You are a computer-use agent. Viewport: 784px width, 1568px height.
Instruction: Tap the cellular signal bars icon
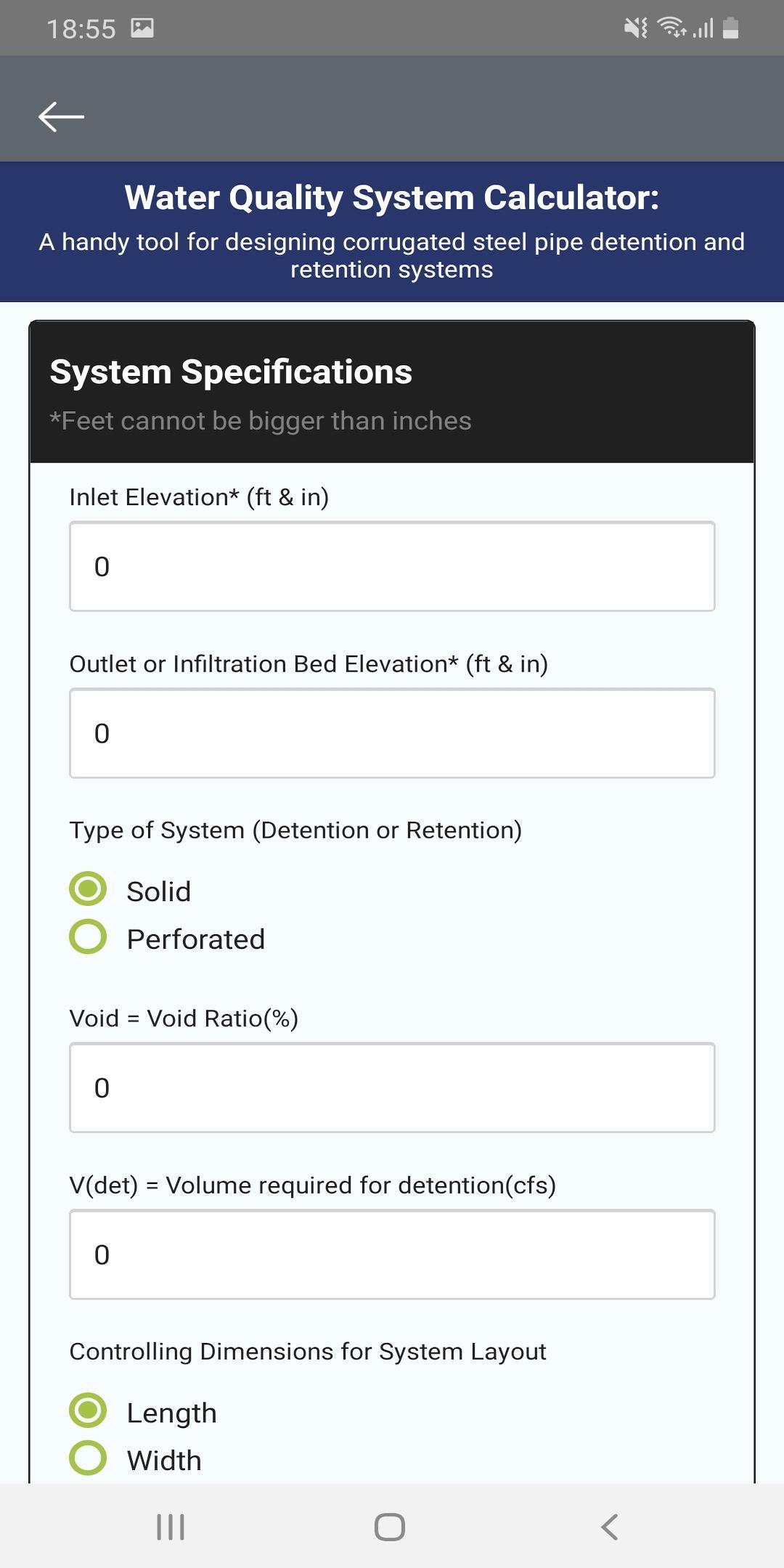tap(703, 28)
